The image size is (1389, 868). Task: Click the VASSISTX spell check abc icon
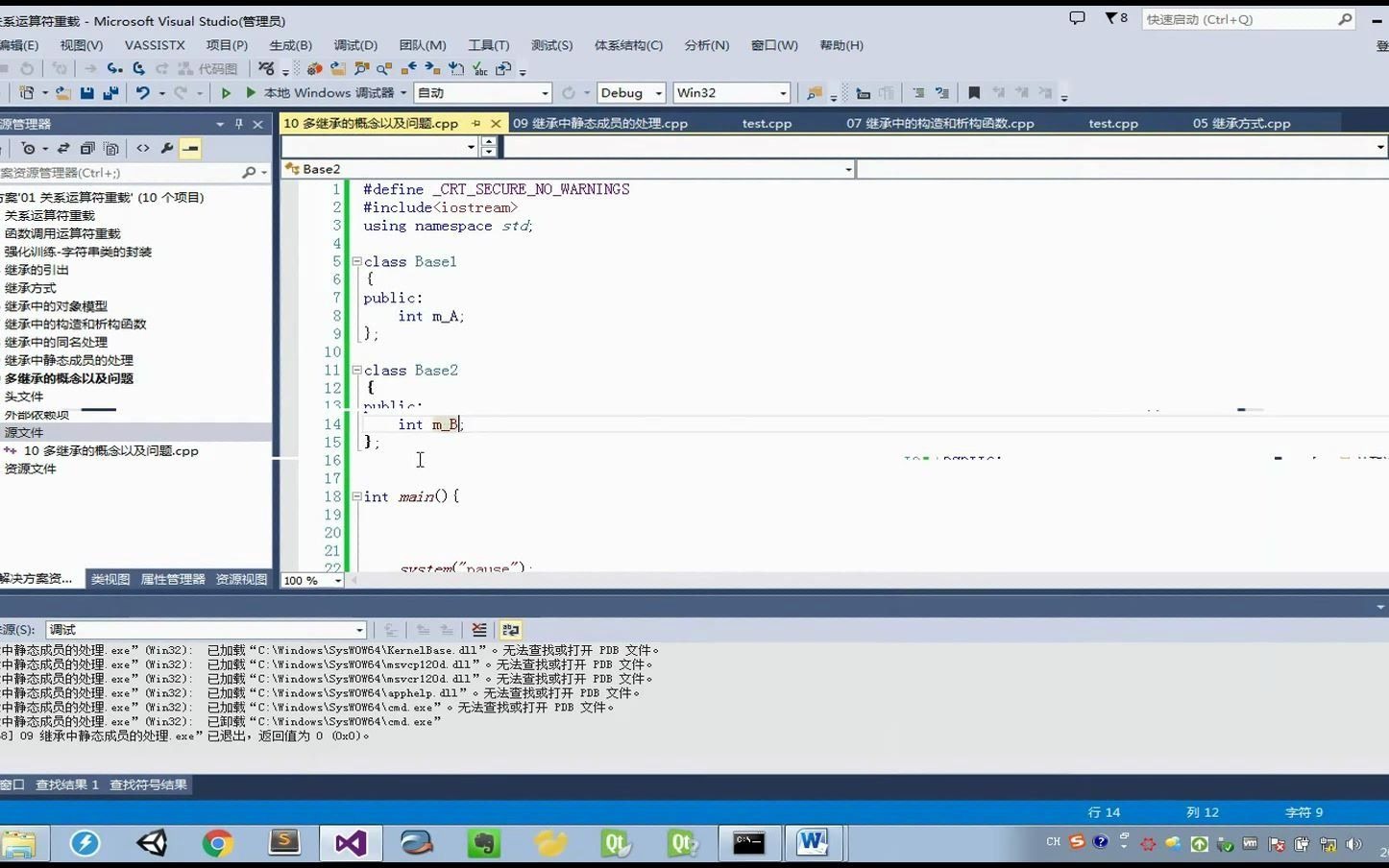click(479, 68)
